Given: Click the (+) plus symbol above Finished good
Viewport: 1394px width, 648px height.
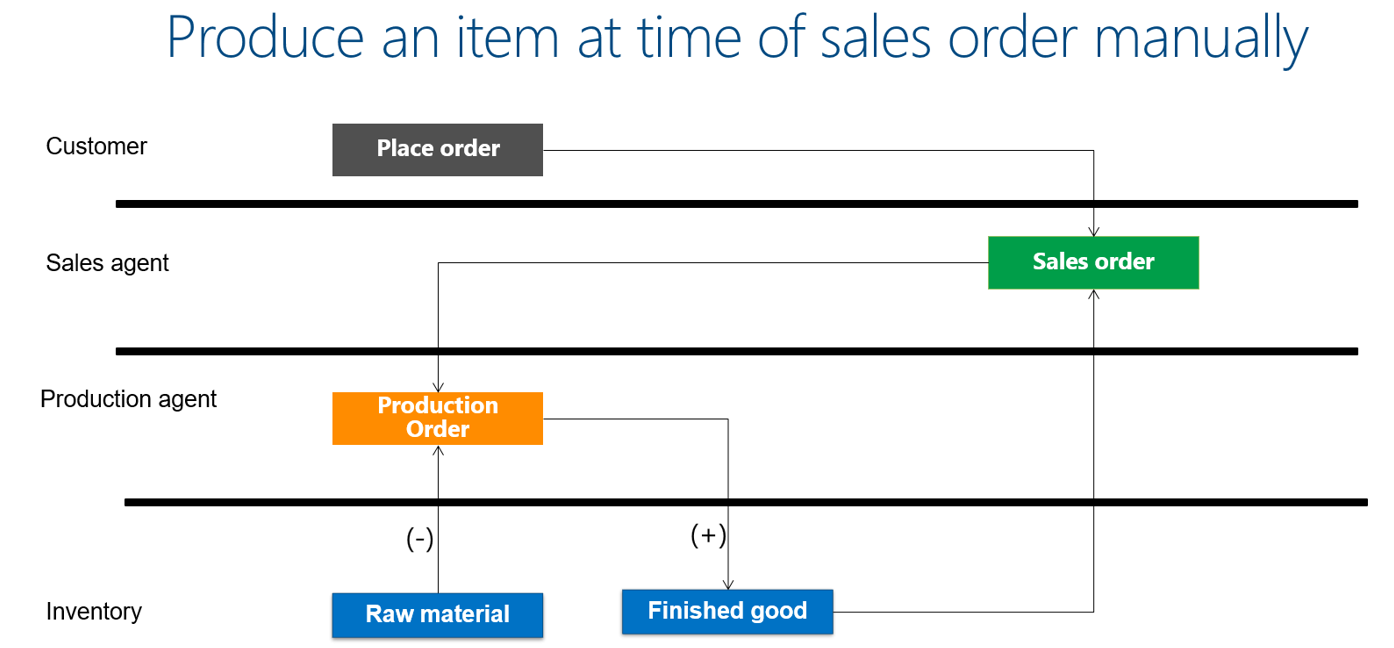Looking at the screenshot, I should pyautogui.click(x=708, y=536).
